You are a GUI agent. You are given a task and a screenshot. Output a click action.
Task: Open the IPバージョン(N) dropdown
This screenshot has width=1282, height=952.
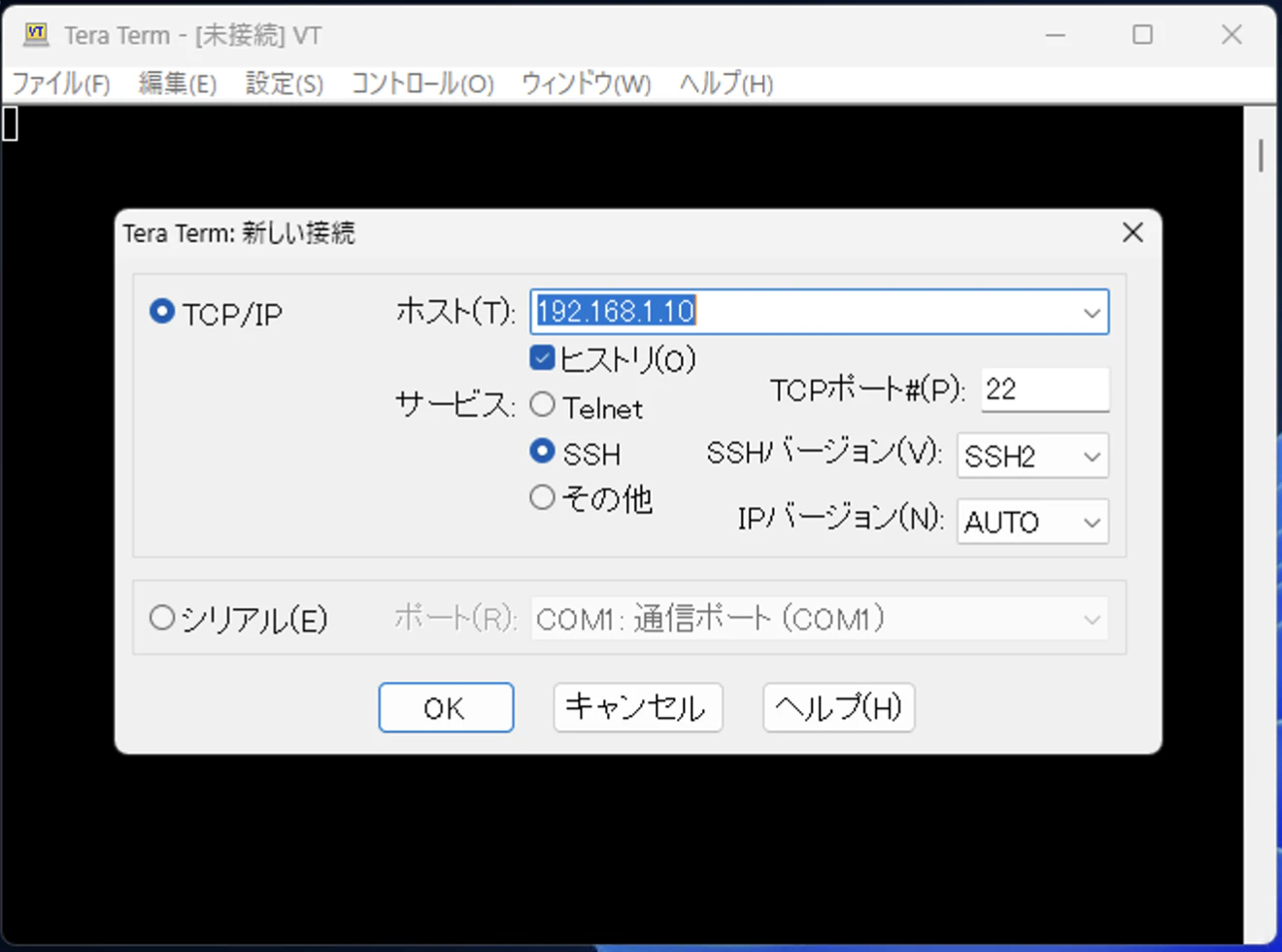(x=1092, y=522)
